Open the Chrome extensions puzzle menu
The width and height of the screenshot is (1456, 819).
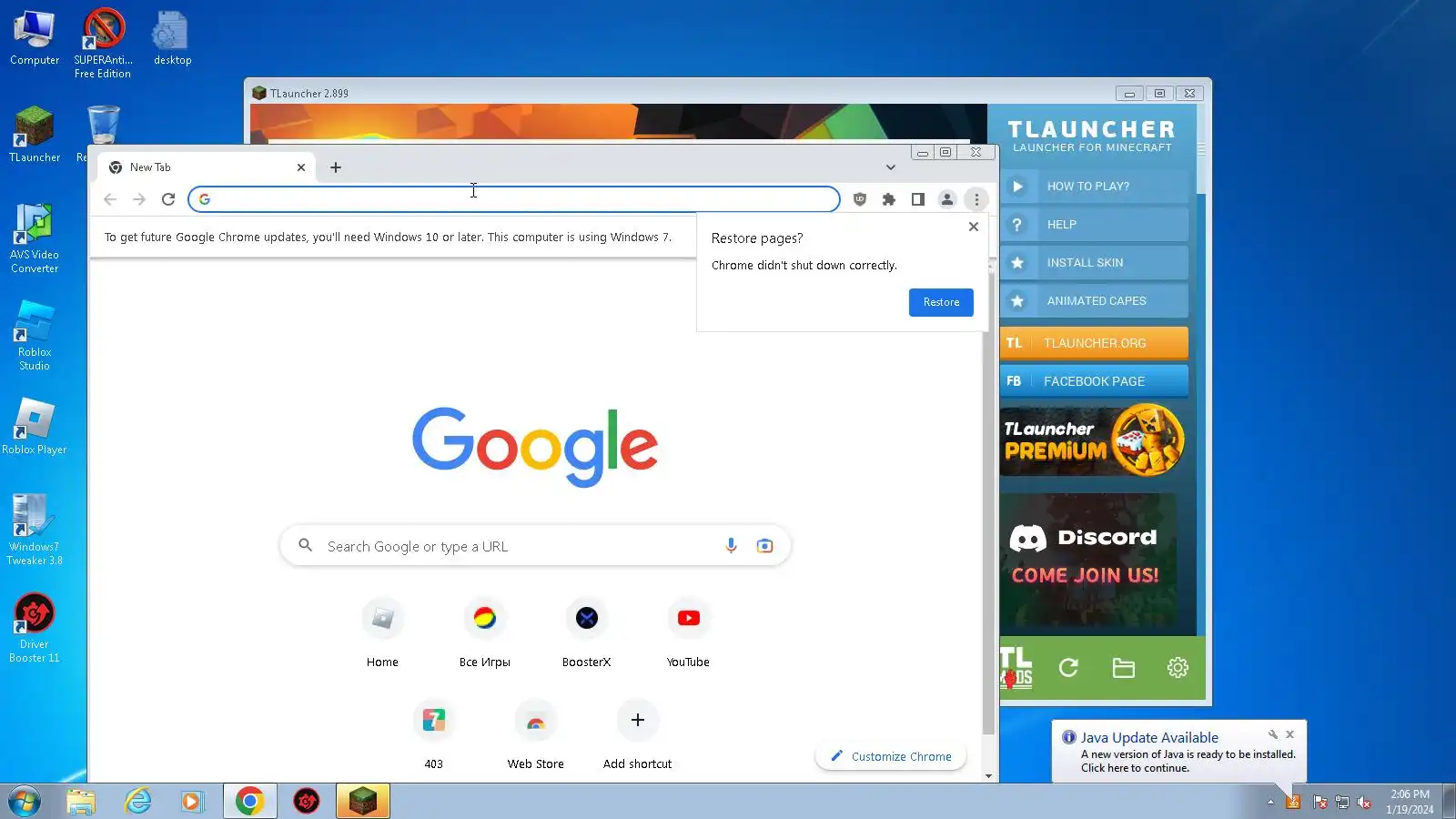(889, 199)
